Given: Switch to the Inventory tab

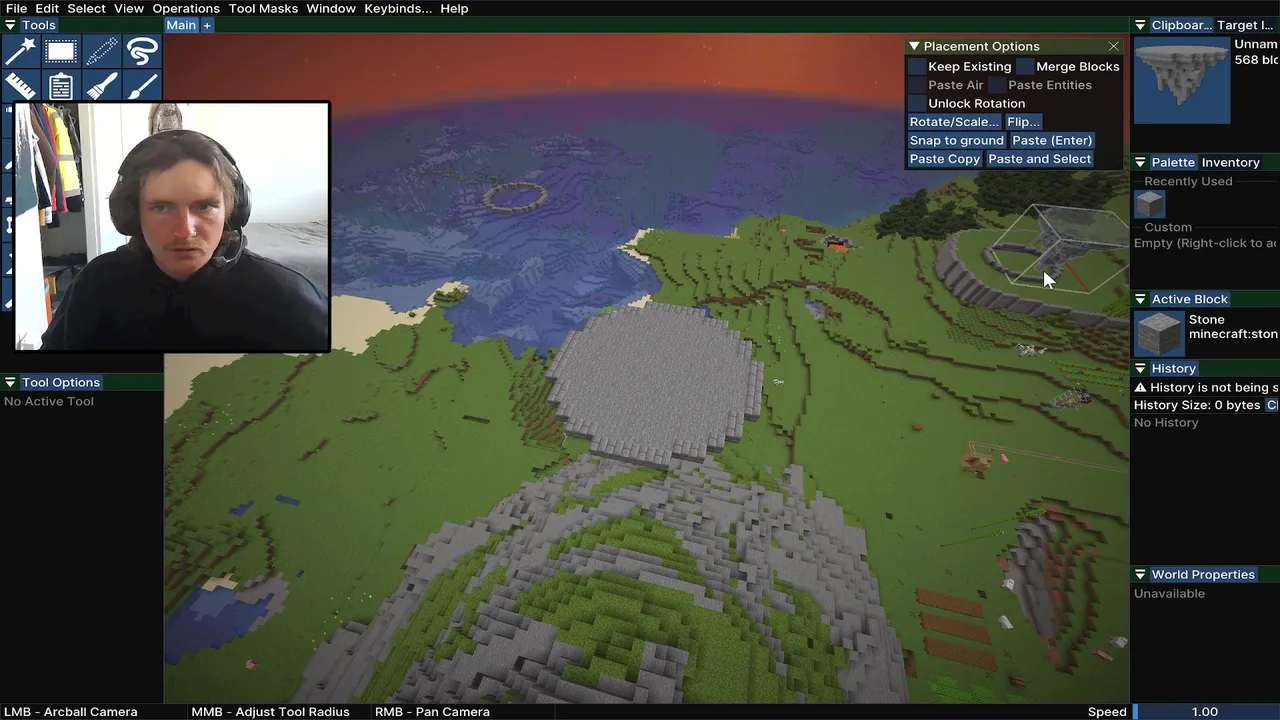Looking at the screenshot, I should click(x=1230, y=162).
